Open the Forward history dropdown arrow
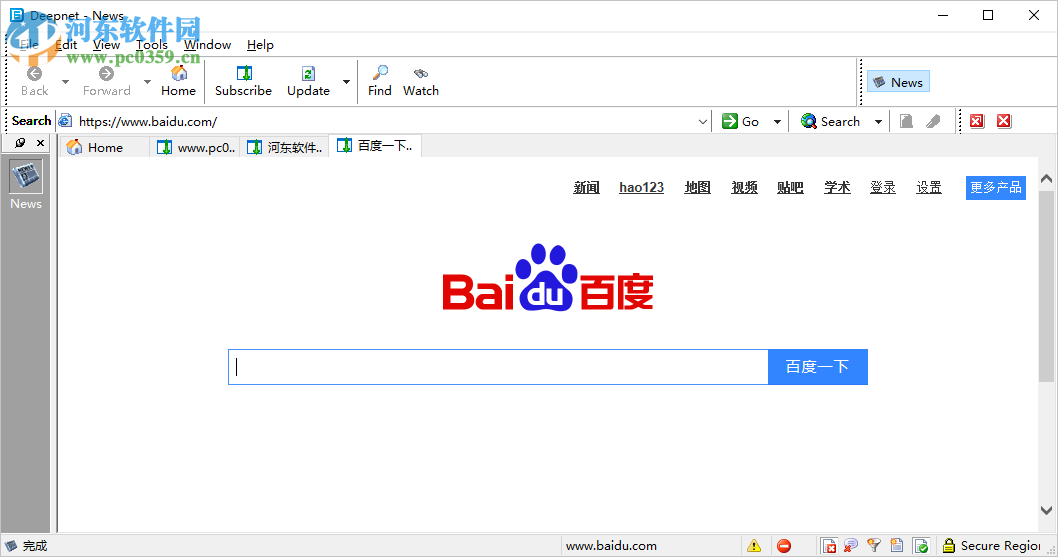 pyautogui.click(x=147, y=82)
